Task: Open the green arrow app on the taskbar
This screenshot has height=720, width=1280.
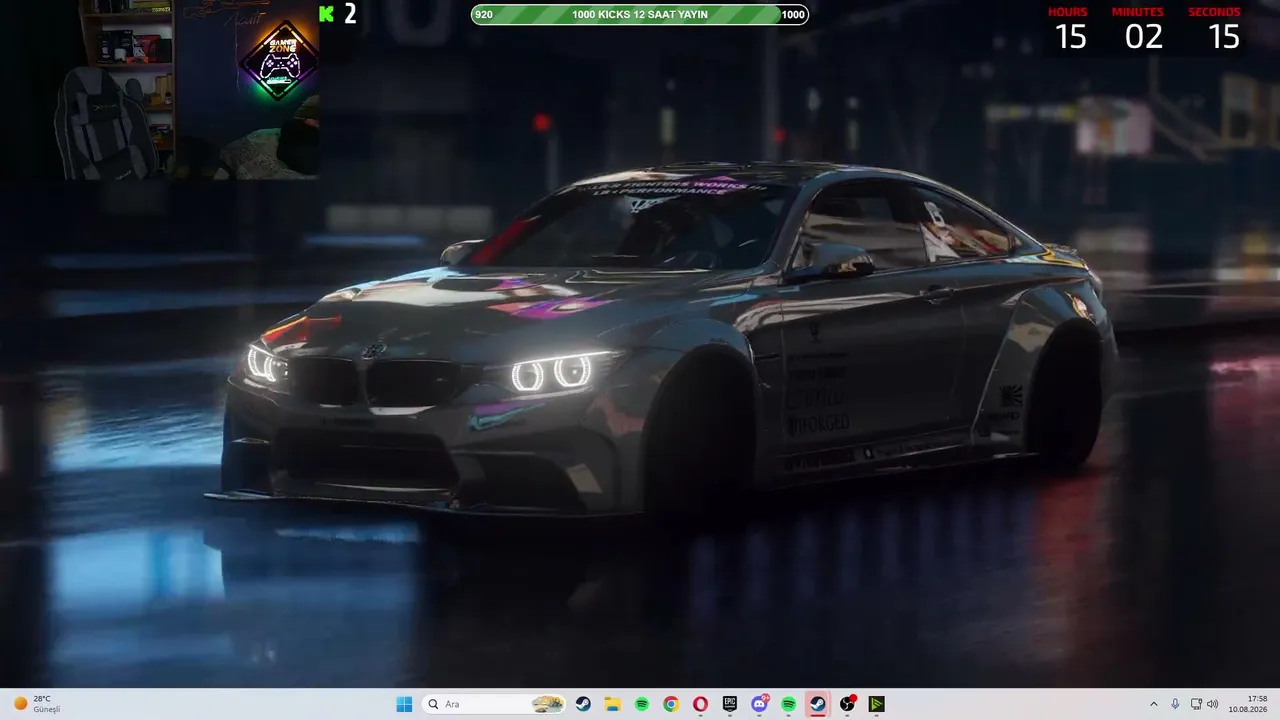Action: pos(876,704)
